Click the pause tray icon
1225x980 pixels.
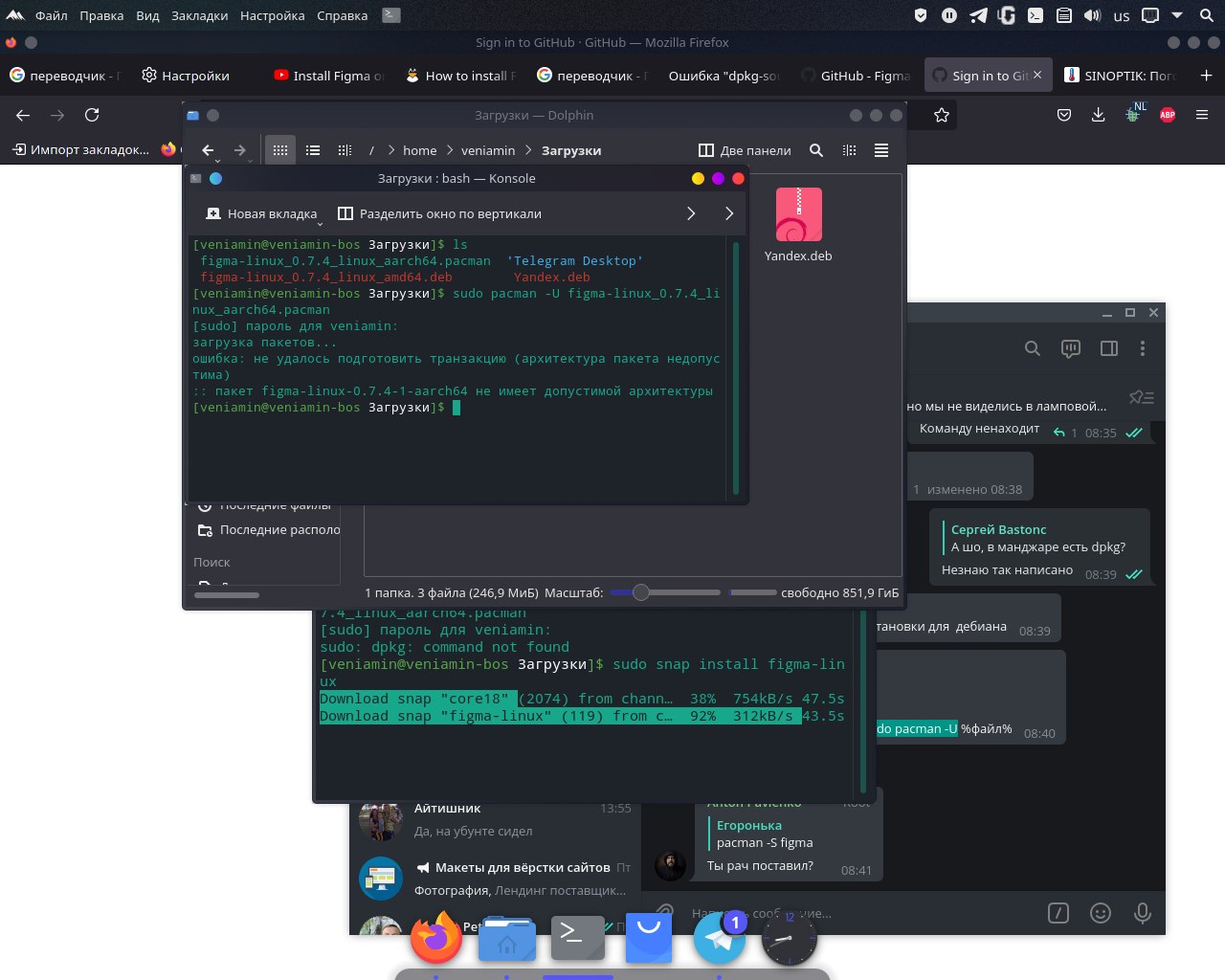click(949, 15)
